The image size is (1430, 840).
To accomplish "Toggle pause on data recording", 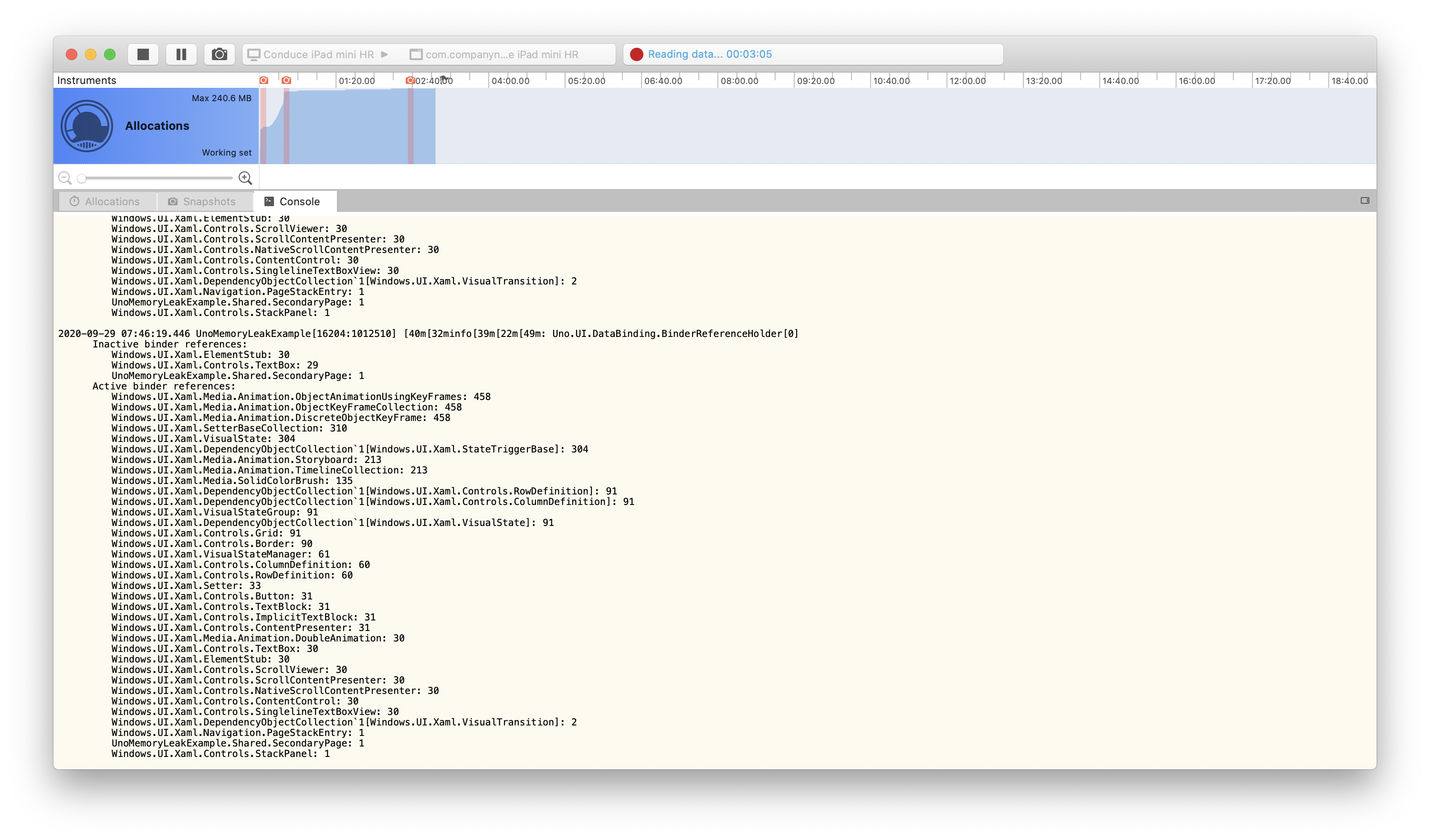I will 181,54.
